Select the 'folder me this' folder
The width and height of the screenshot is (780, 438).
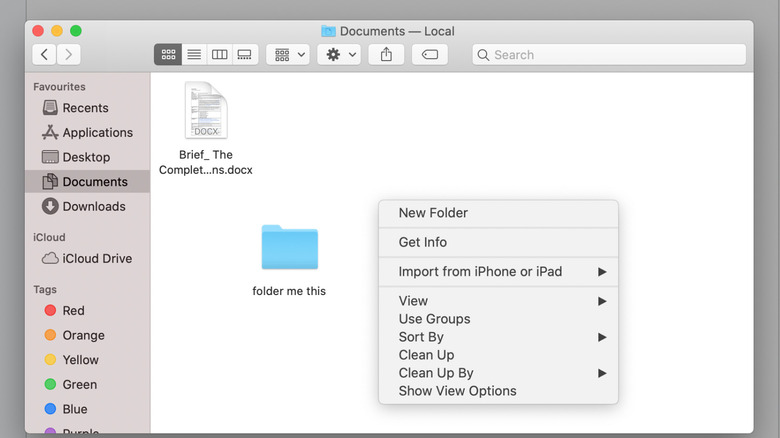289,249
